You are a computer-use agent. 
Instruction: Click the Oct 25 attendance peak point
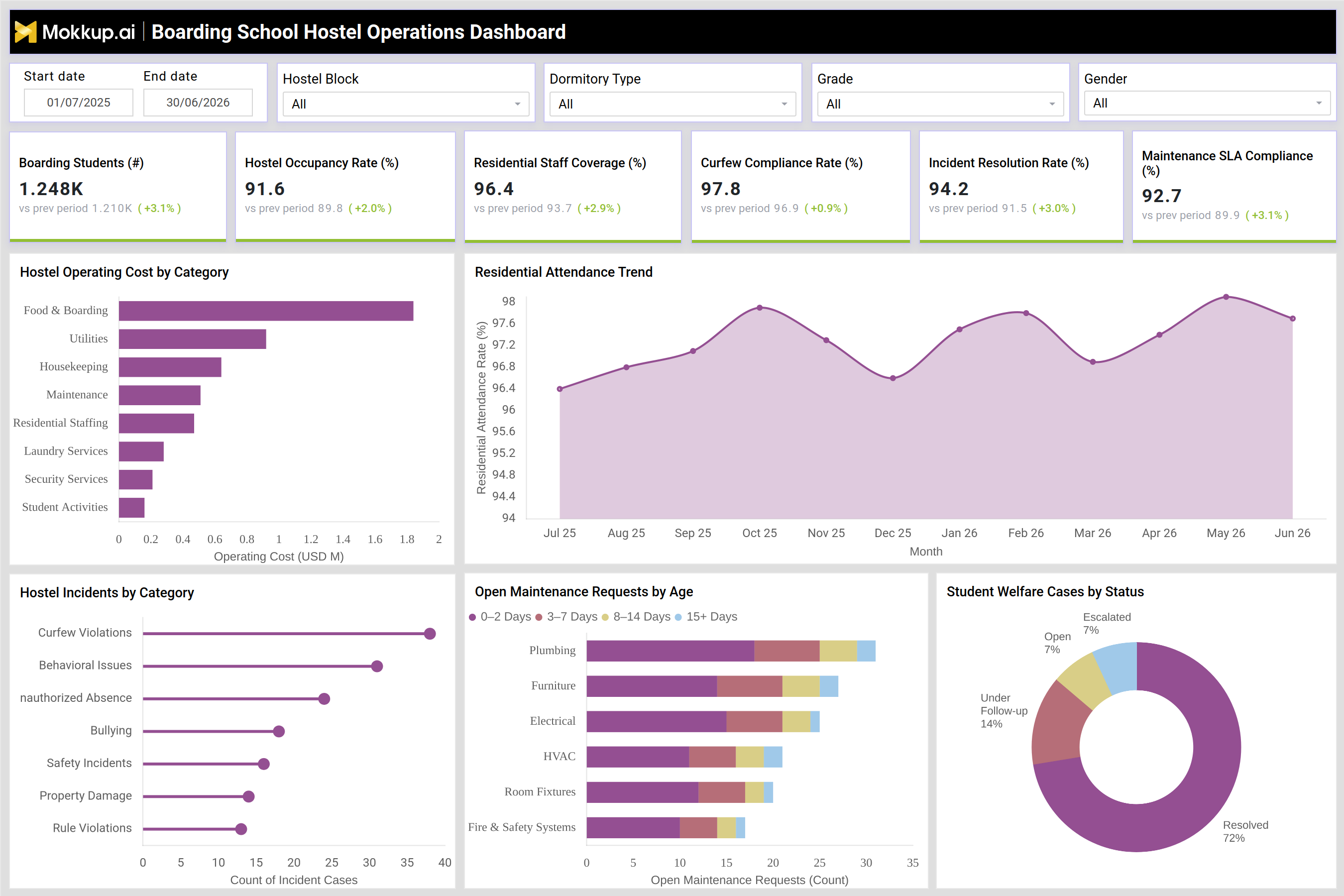[760, 308]
